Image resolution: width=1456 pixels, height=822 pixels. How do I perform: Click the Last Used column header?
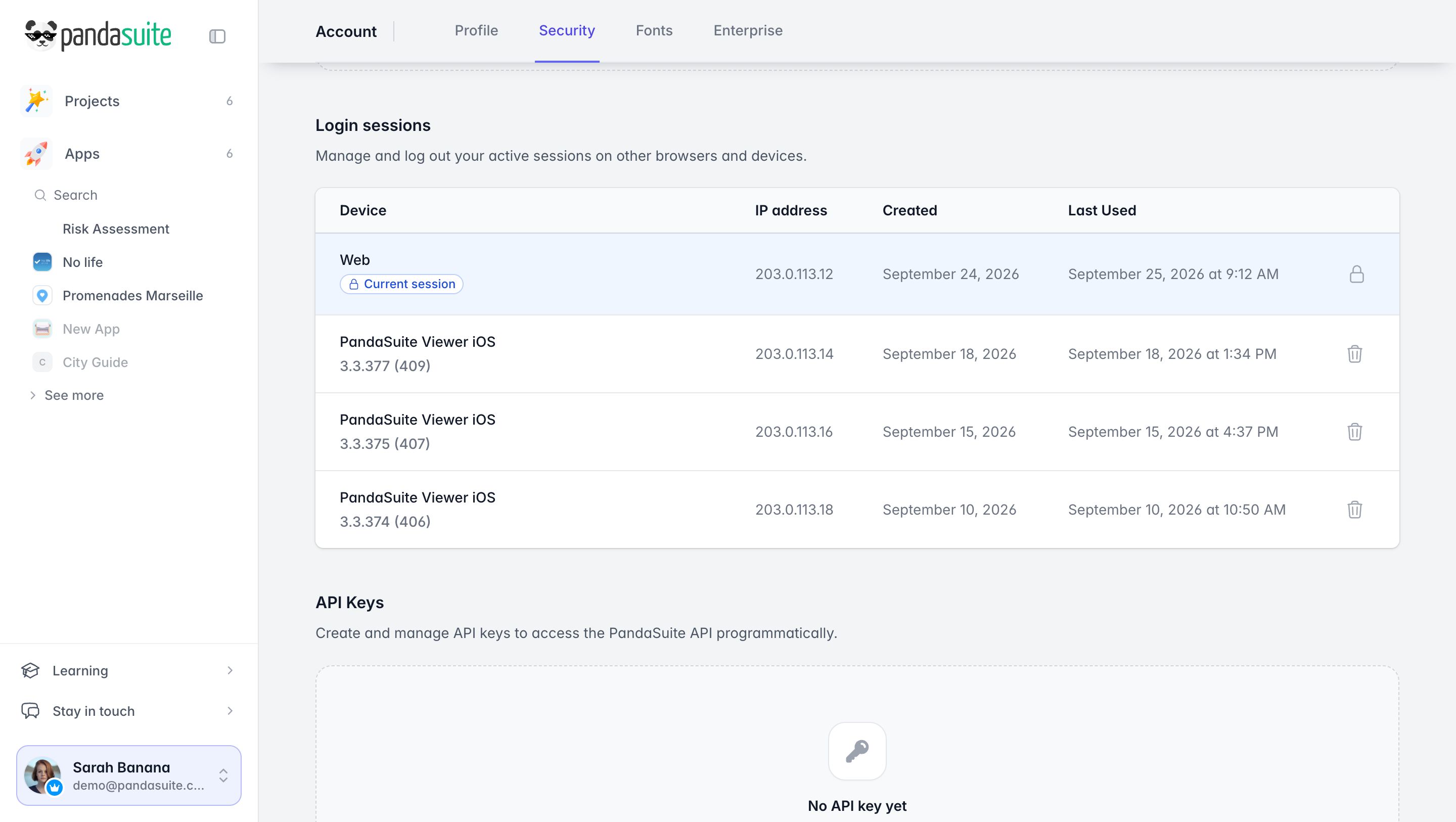tap(1102, 210)
